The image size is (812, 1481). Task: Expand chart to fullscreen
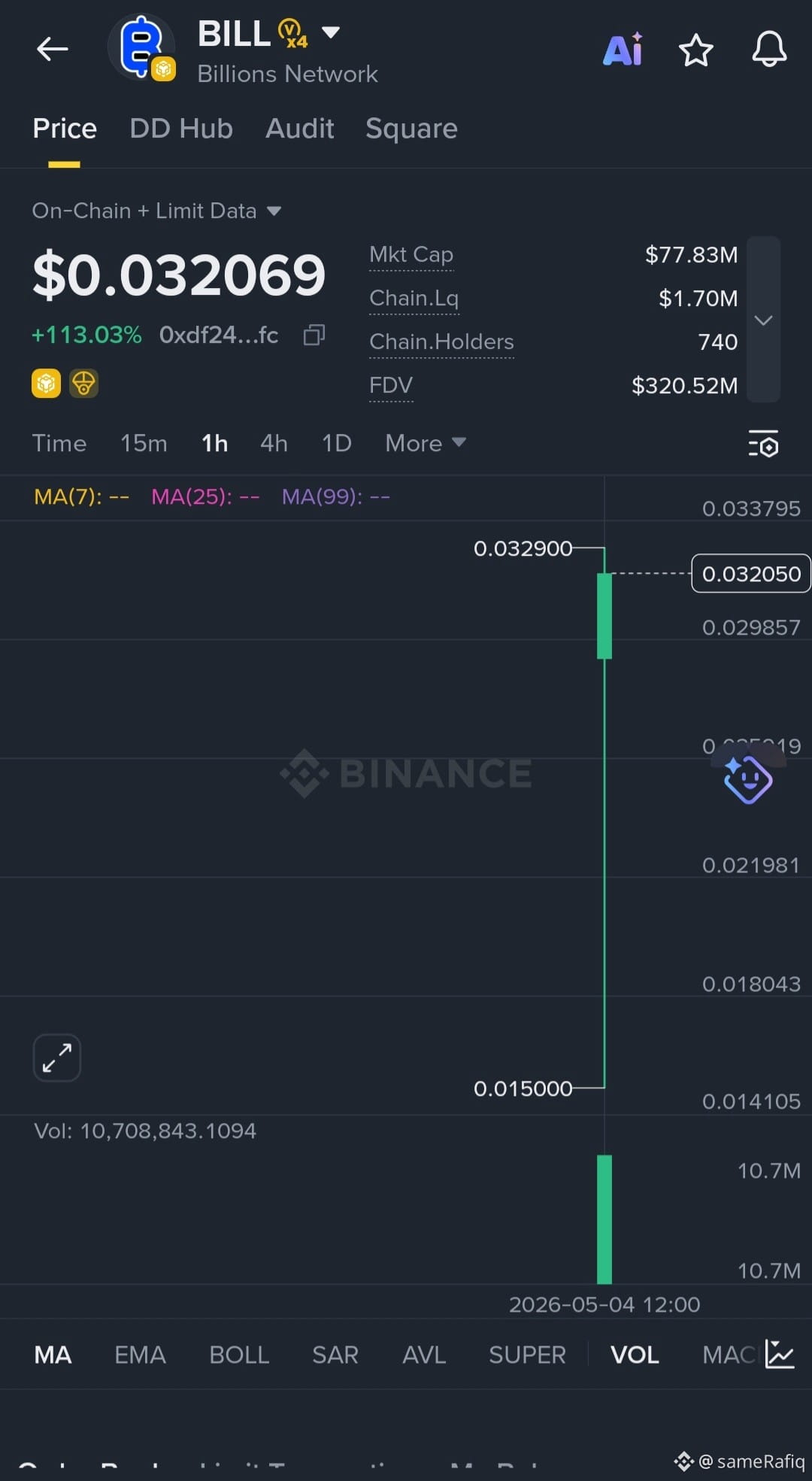click(56, 1058)
